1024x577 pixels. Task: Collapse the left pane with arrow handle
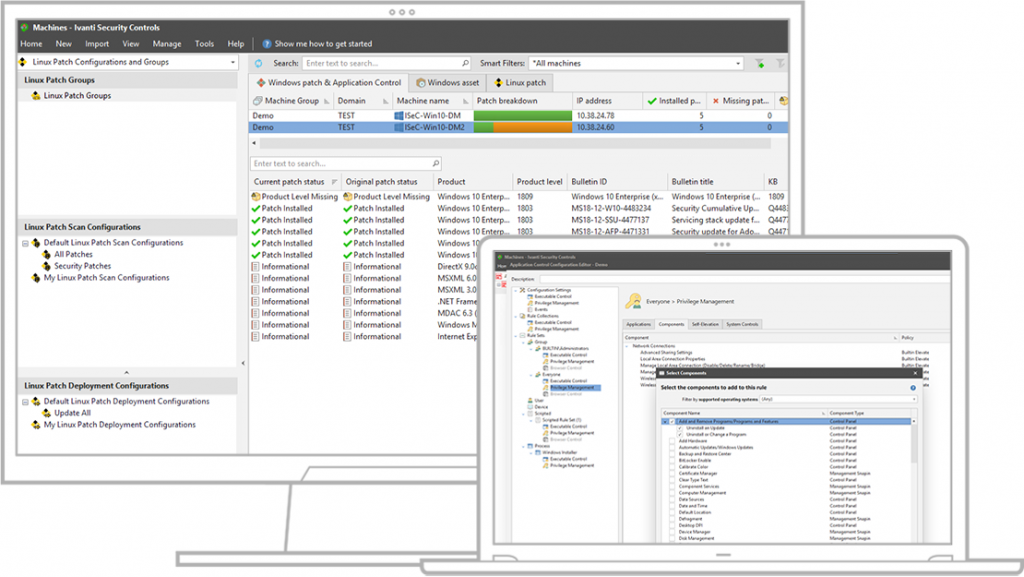click(243, 364)
